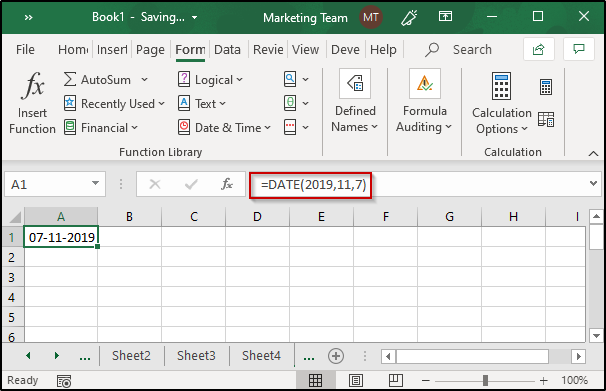Switch to the Data tab
The height and width of the screenshot is (391, 606).
click(227, 49)
